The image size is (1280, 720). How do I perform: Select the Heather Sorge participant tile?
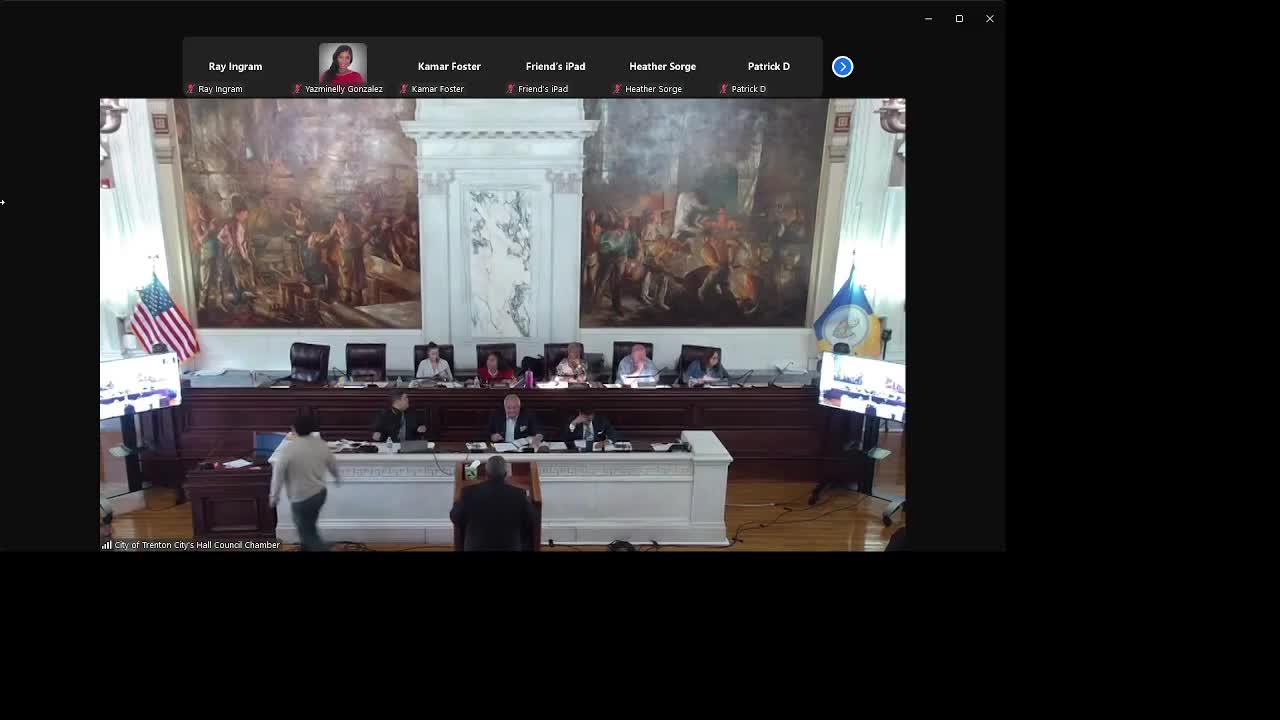tap(662, 66)
